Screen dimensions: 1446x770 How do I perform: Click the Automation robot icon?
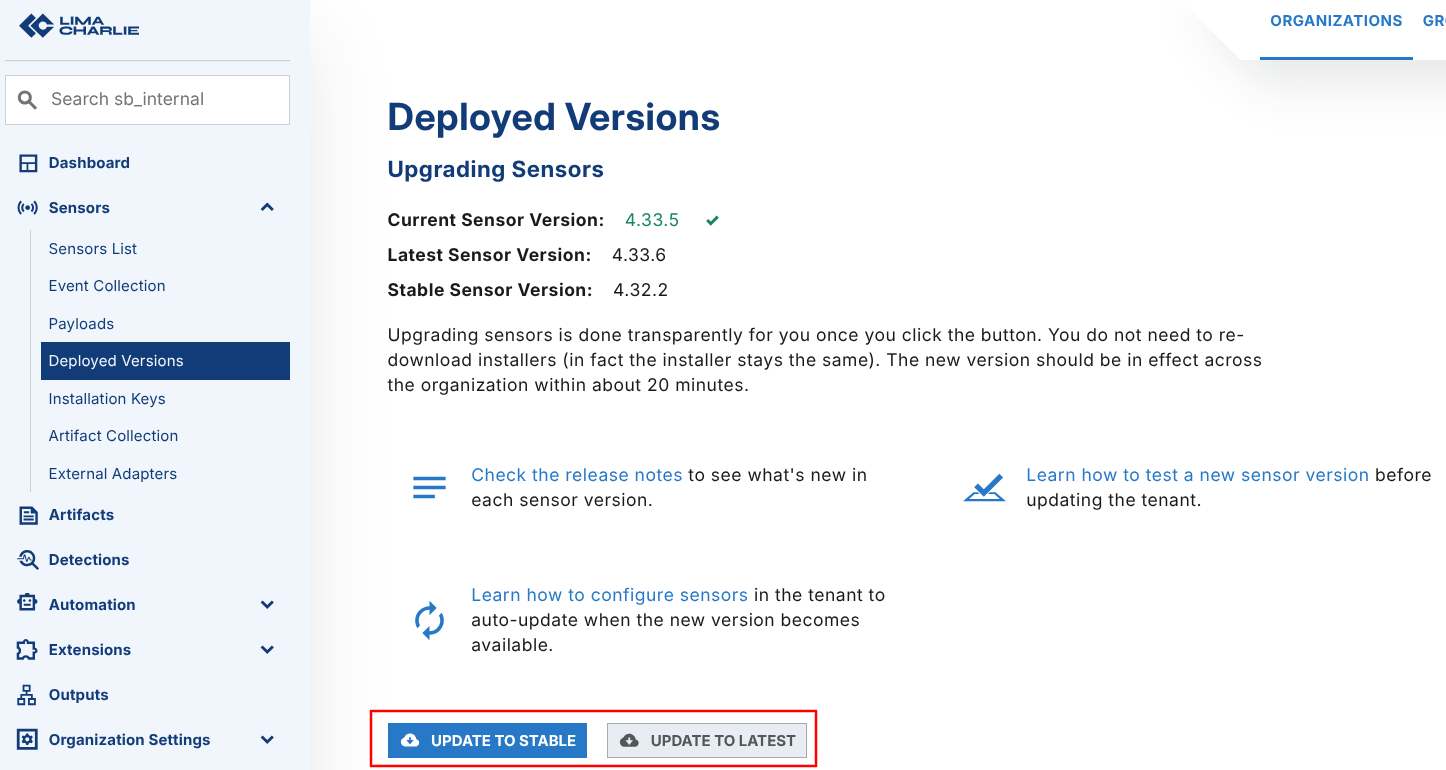pyautogui.click(x=28, y=604)
